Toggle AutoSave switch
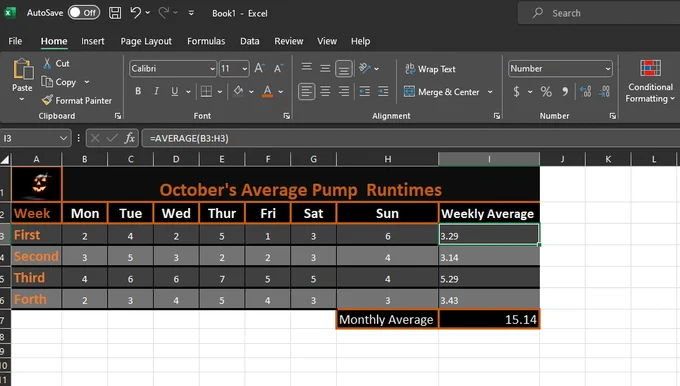 (84, 13)
